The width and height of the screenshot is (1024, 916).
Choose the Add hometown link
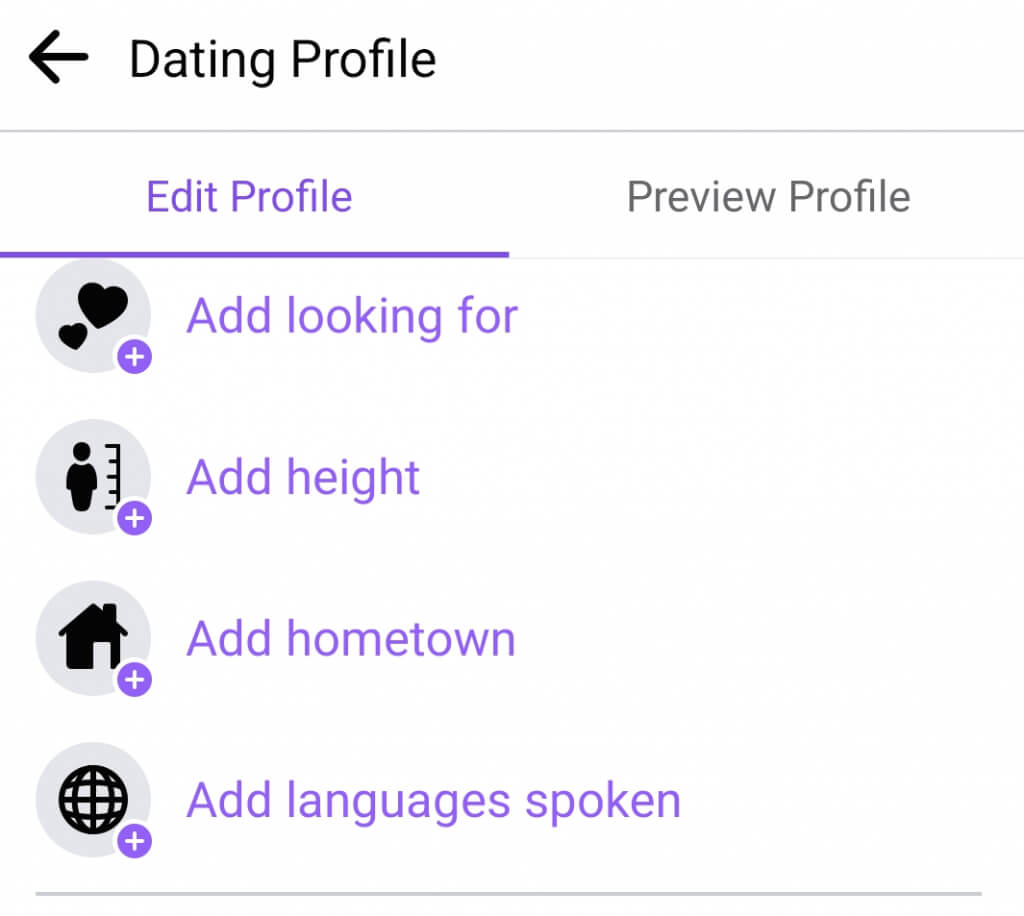[351, 639]
